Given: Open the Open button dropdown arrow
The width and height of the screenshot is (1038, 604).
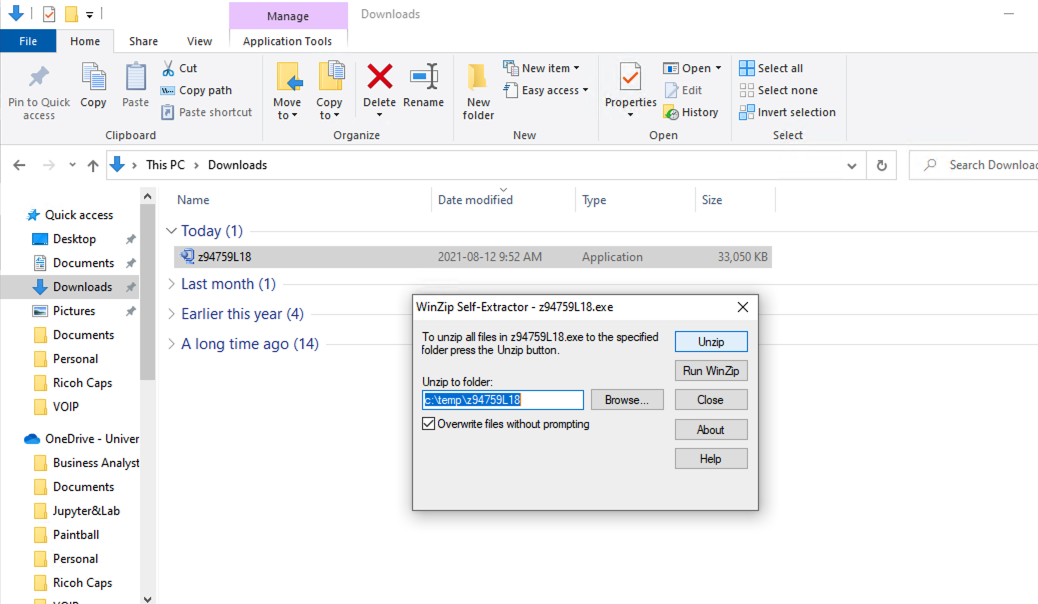Looking at the screenshot, I should tap(718, 68).
